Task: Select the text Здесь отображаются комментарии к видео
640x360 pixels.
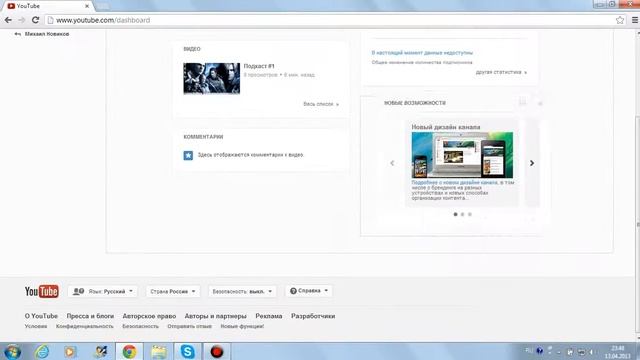Action: coord(251,155)
